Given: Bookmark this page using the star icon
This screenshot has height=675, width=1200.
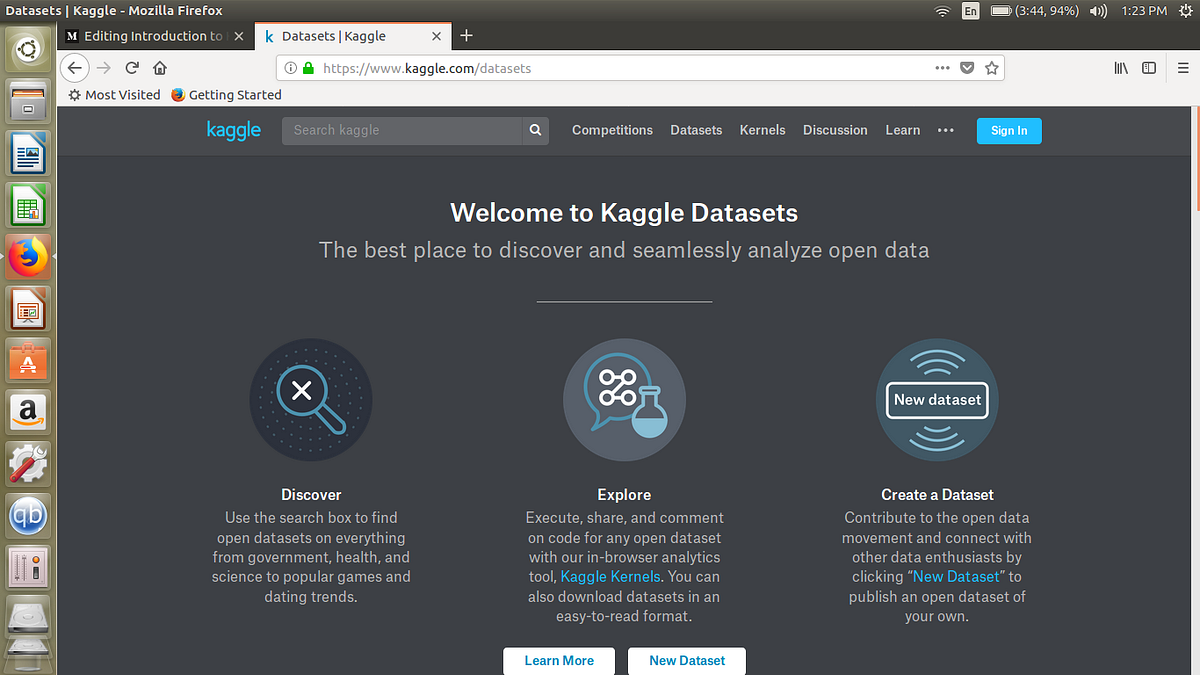Looking at the screenshot, I should coord(991,67).
